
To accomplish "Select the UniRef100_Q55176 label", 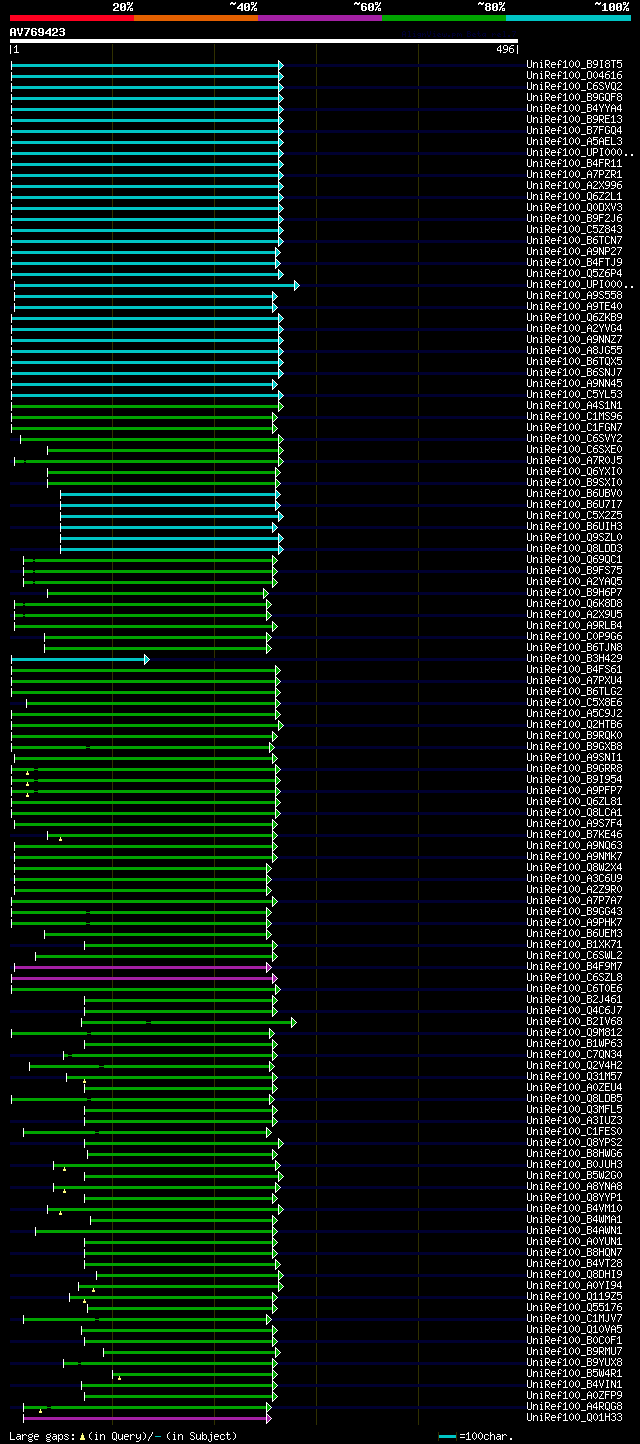I will (574, 1307).
